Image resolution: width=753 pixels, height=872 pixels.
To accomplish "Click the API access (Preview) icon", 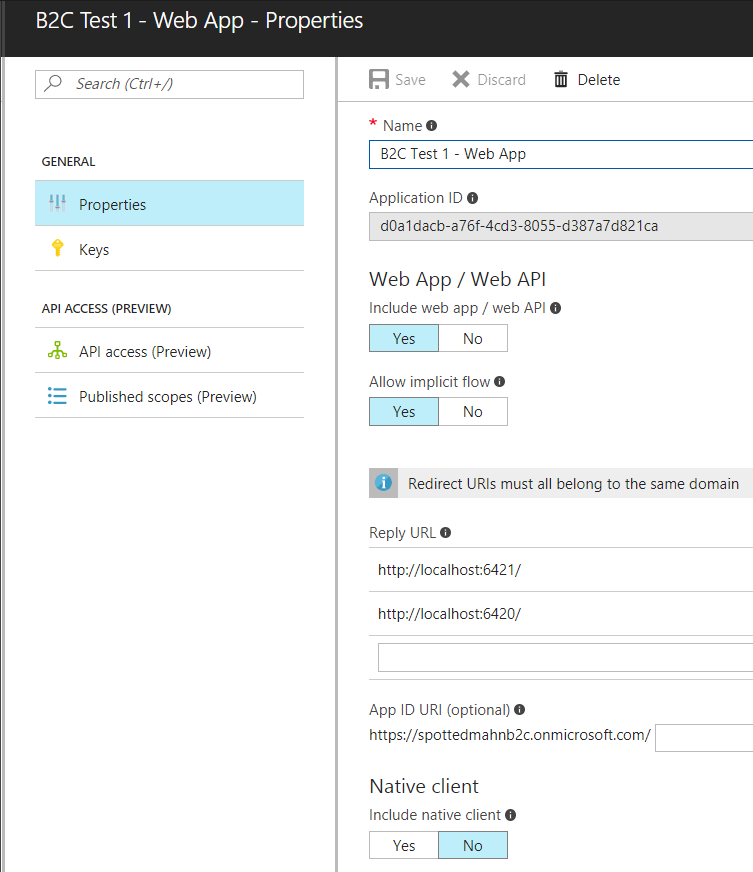I will click(x=57, y=351).
